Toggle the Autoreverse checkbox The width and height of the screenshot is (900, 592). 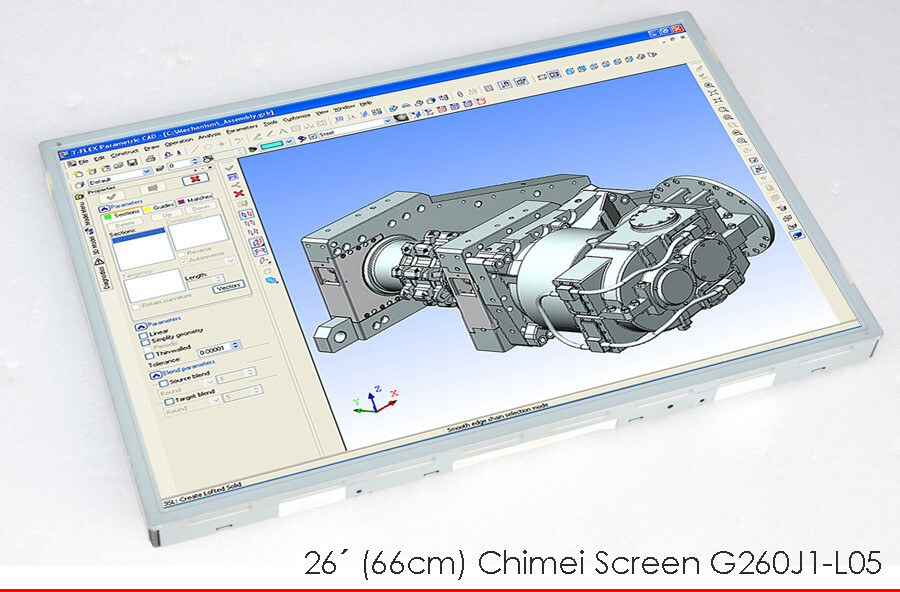pos(183,261)
